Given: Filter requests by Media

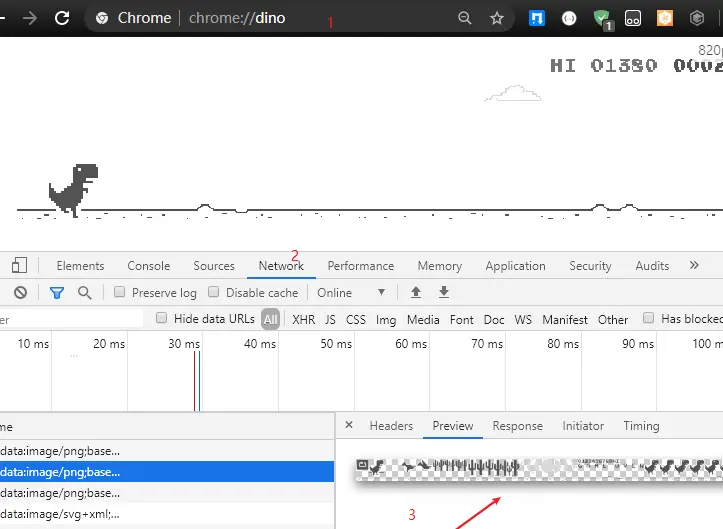Looking at the screenshot, I should [423, 320].
